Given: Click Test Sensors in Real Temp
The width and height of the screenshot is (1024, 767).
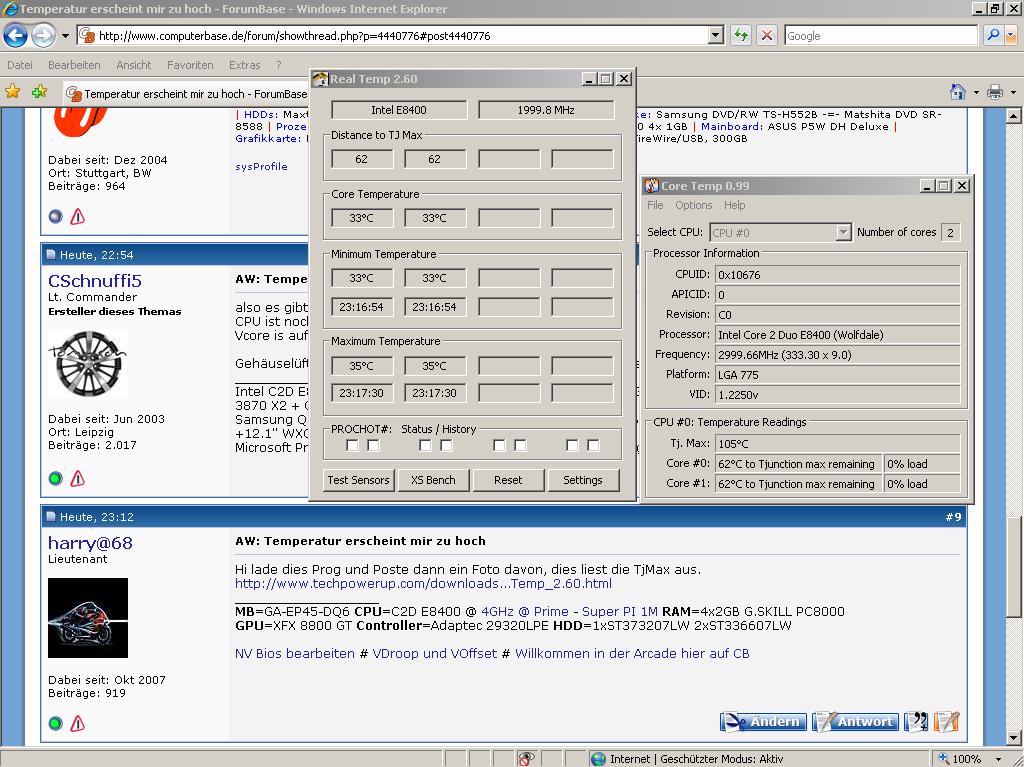Looking at the screenshot, I should [x=358, y=480].
